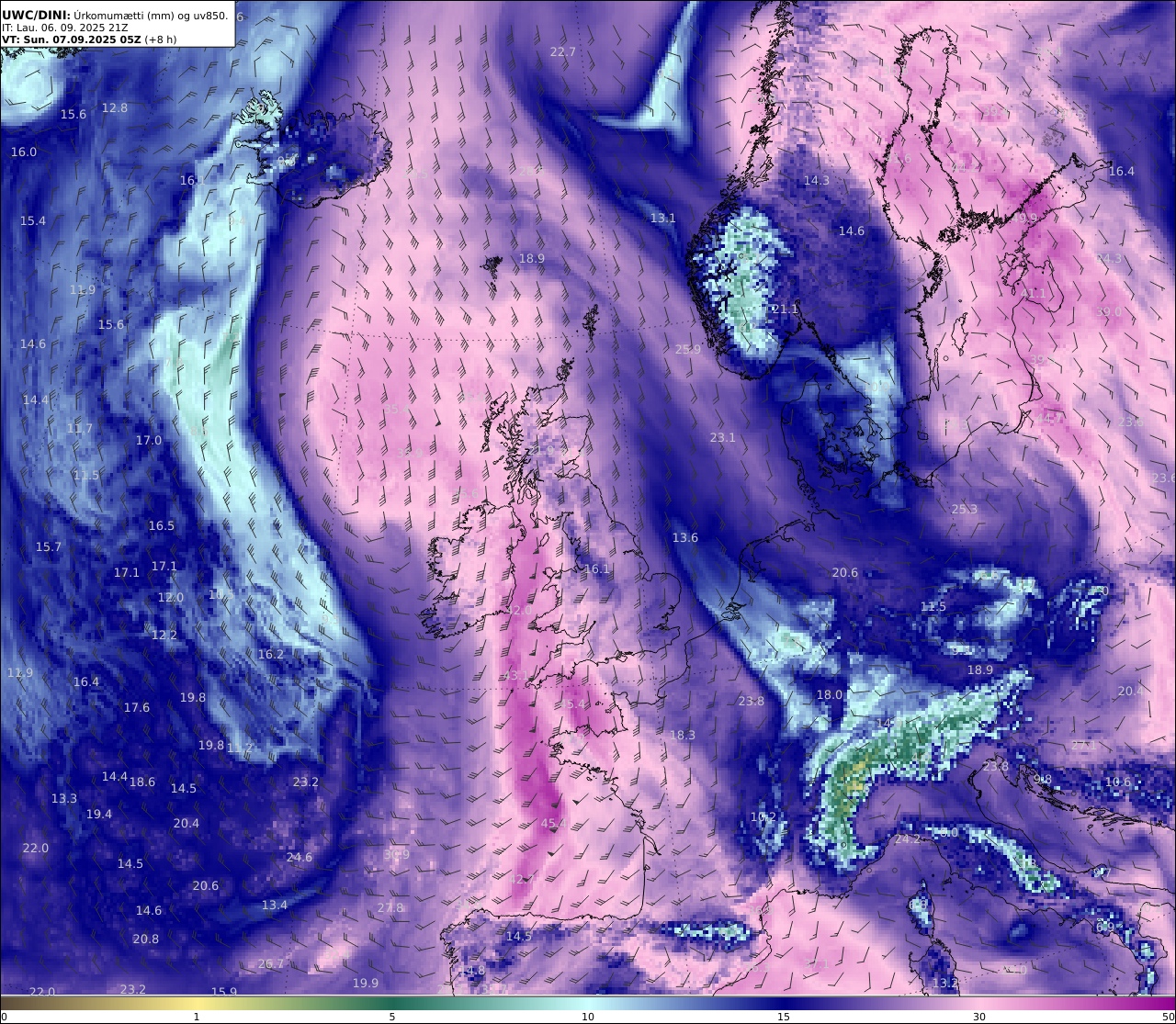Click the map value '17.0'
Image resolution: width=1176 pixels, height=1024 pixels.
point(149,441)
